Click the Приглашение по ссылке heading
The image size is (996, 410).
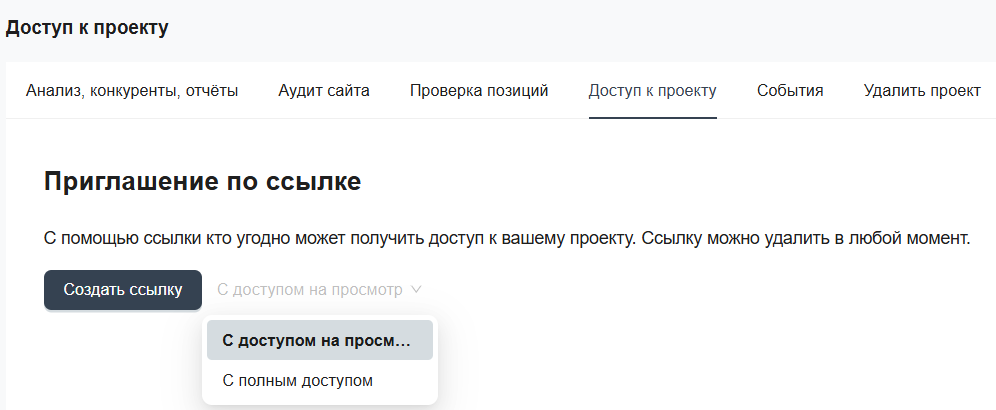pyautogui.click(x=202, y=182)
